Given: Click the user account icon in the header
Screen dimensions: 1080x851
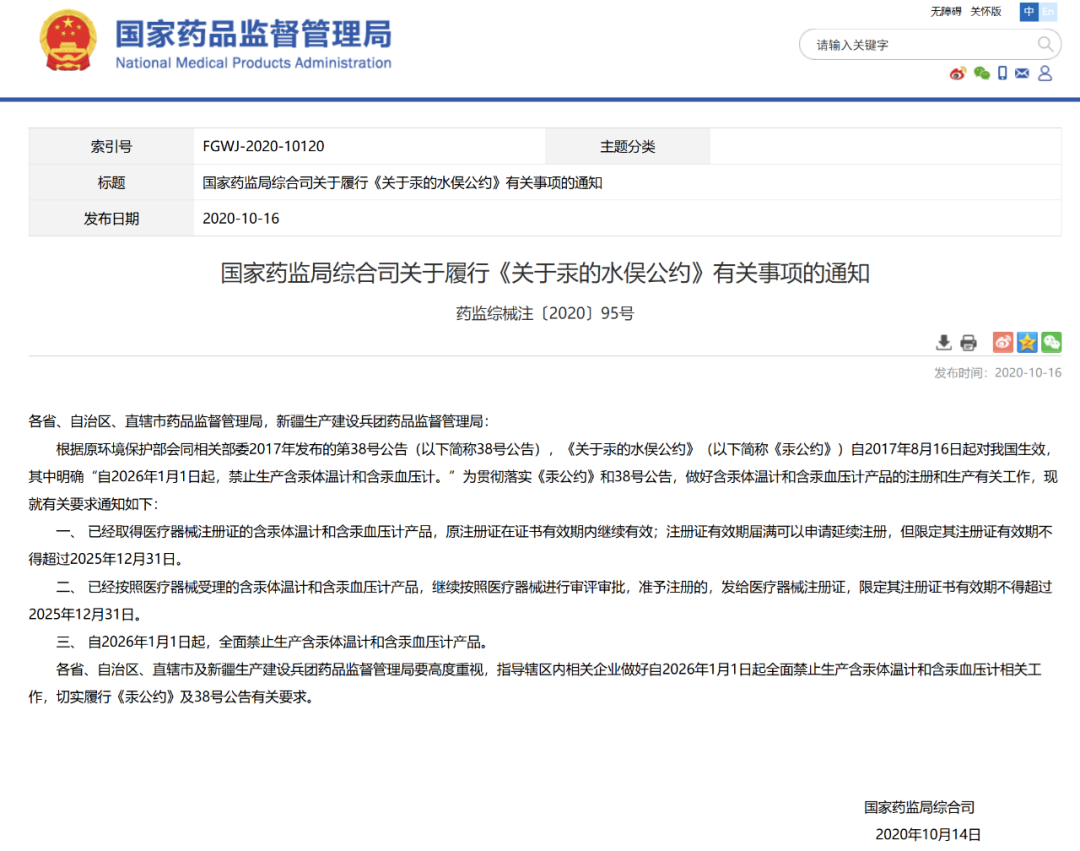Looking at the screenshot, I should [1045, 73].
